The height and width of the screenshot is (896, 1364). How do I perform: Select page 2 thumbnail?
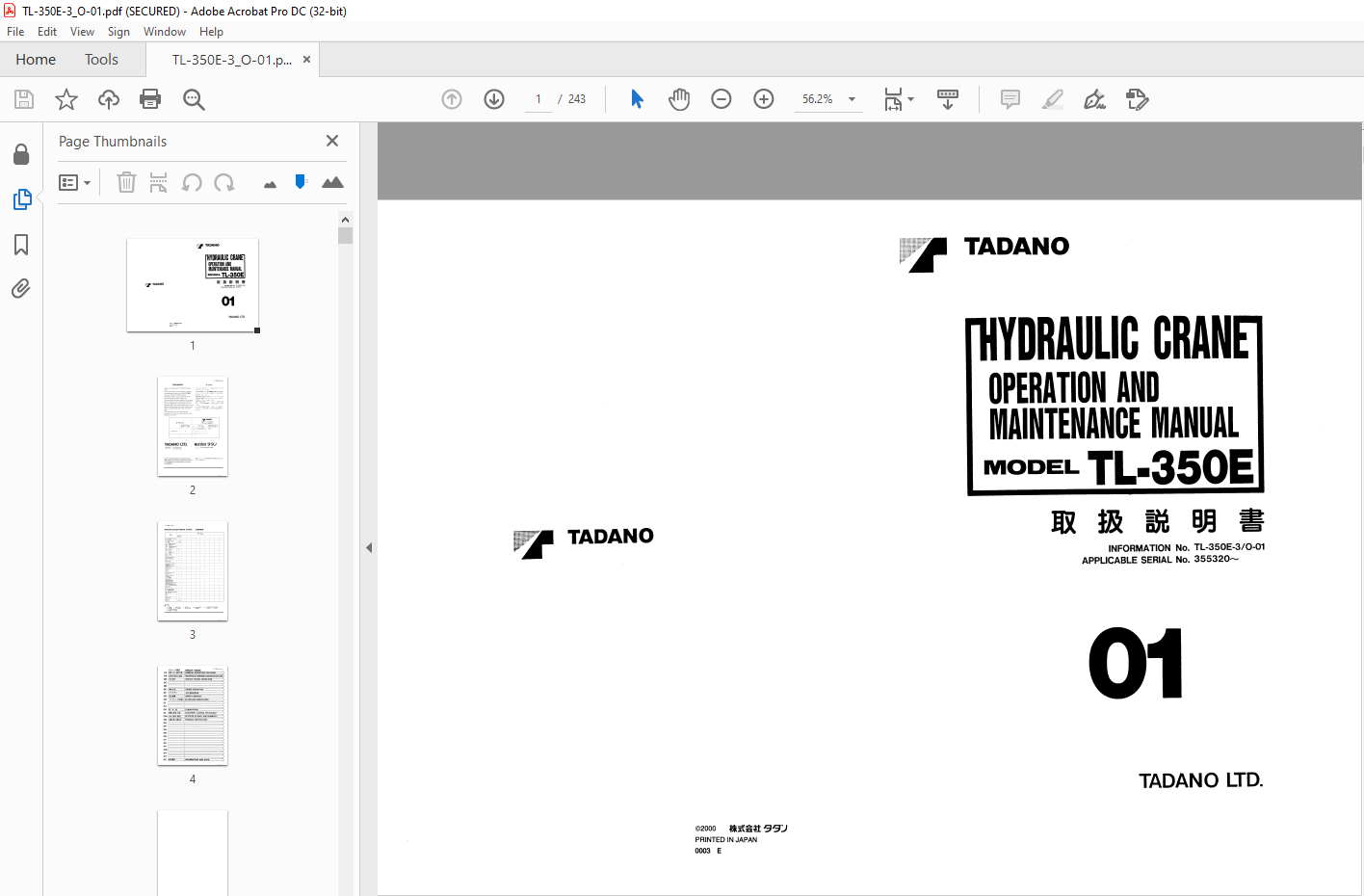[193, 426]
